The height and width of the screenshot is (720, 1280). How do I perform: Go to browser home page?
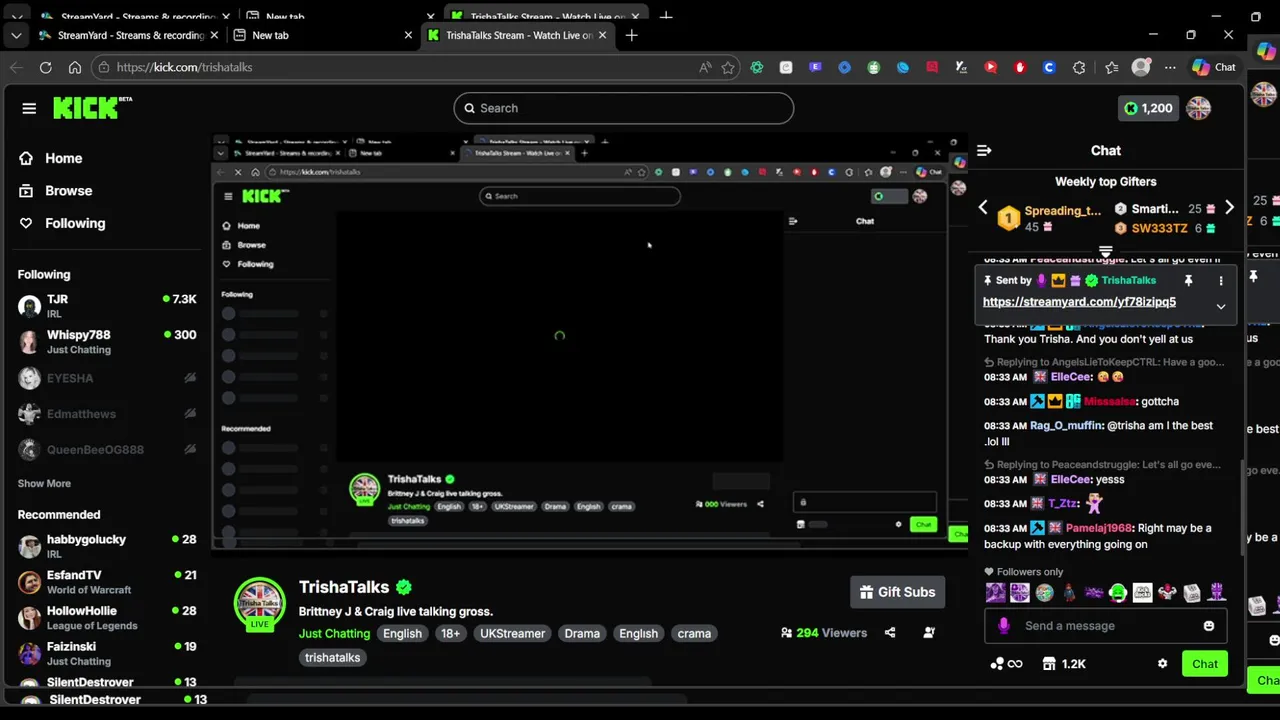pyautogui.click(x=75, y=67)
